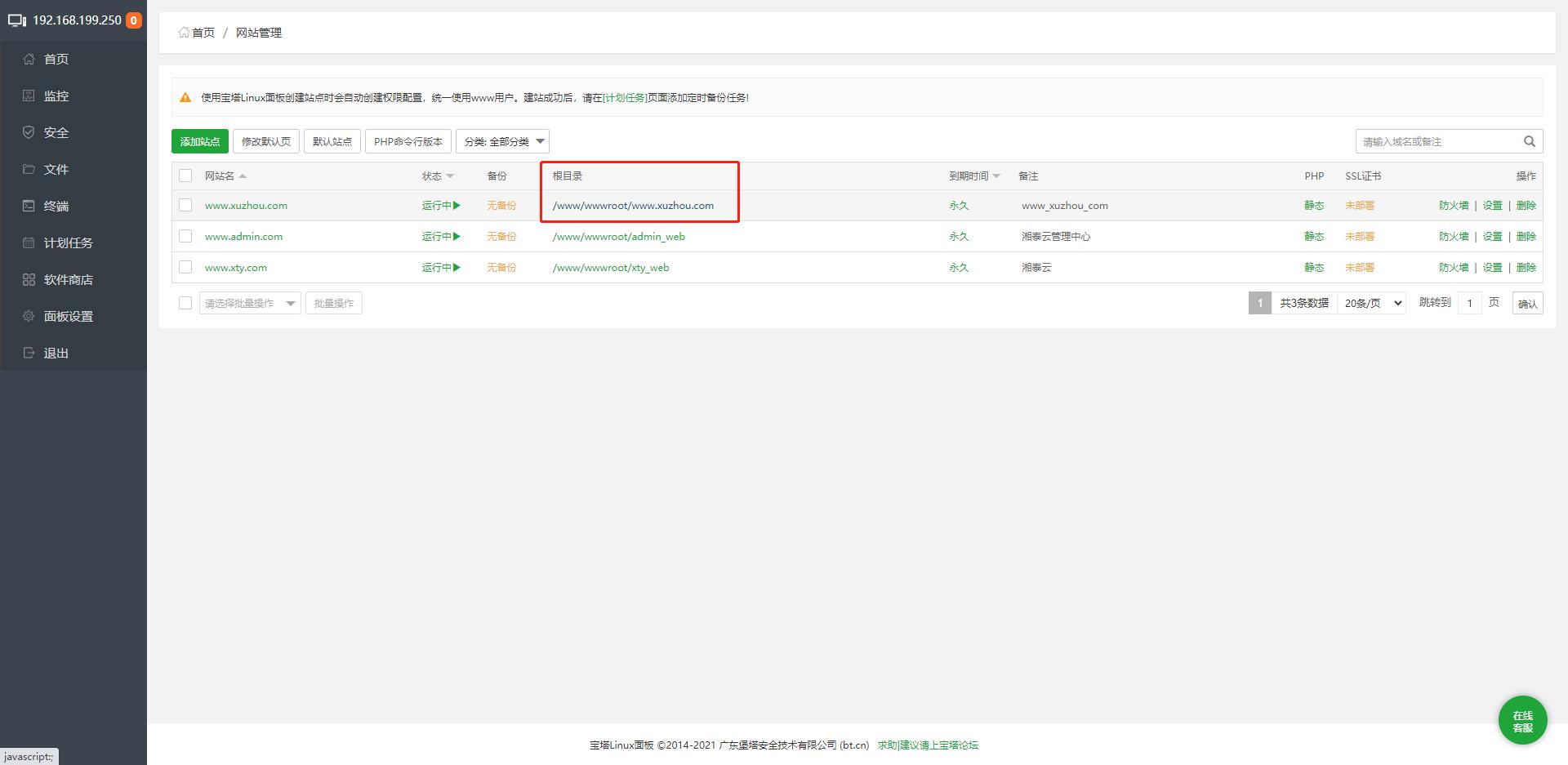
Task: Open site www.xuzhou.com link
Action: 246,206
